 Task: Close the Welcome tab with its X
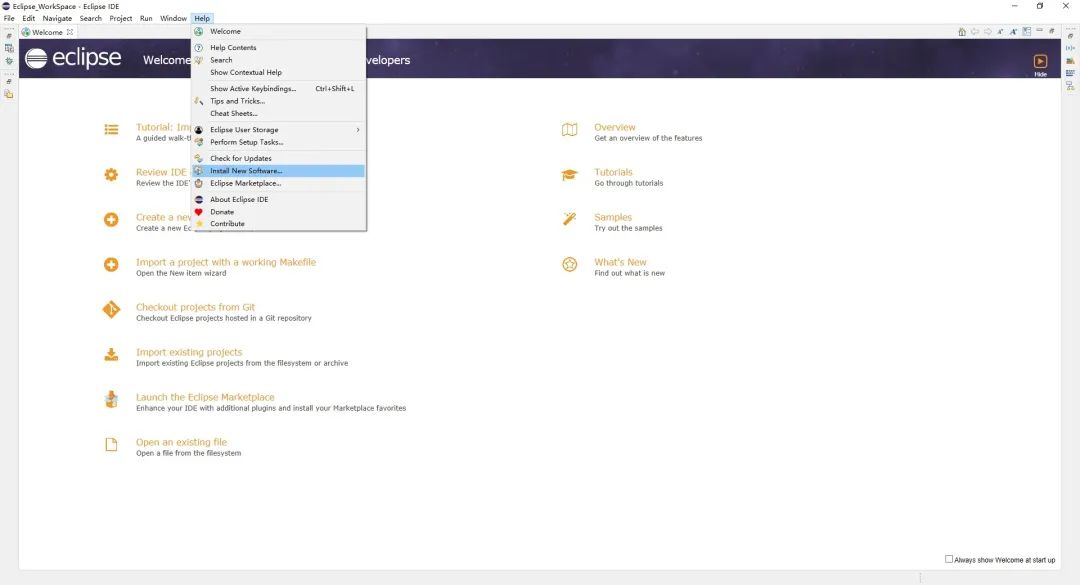[70, 32]
